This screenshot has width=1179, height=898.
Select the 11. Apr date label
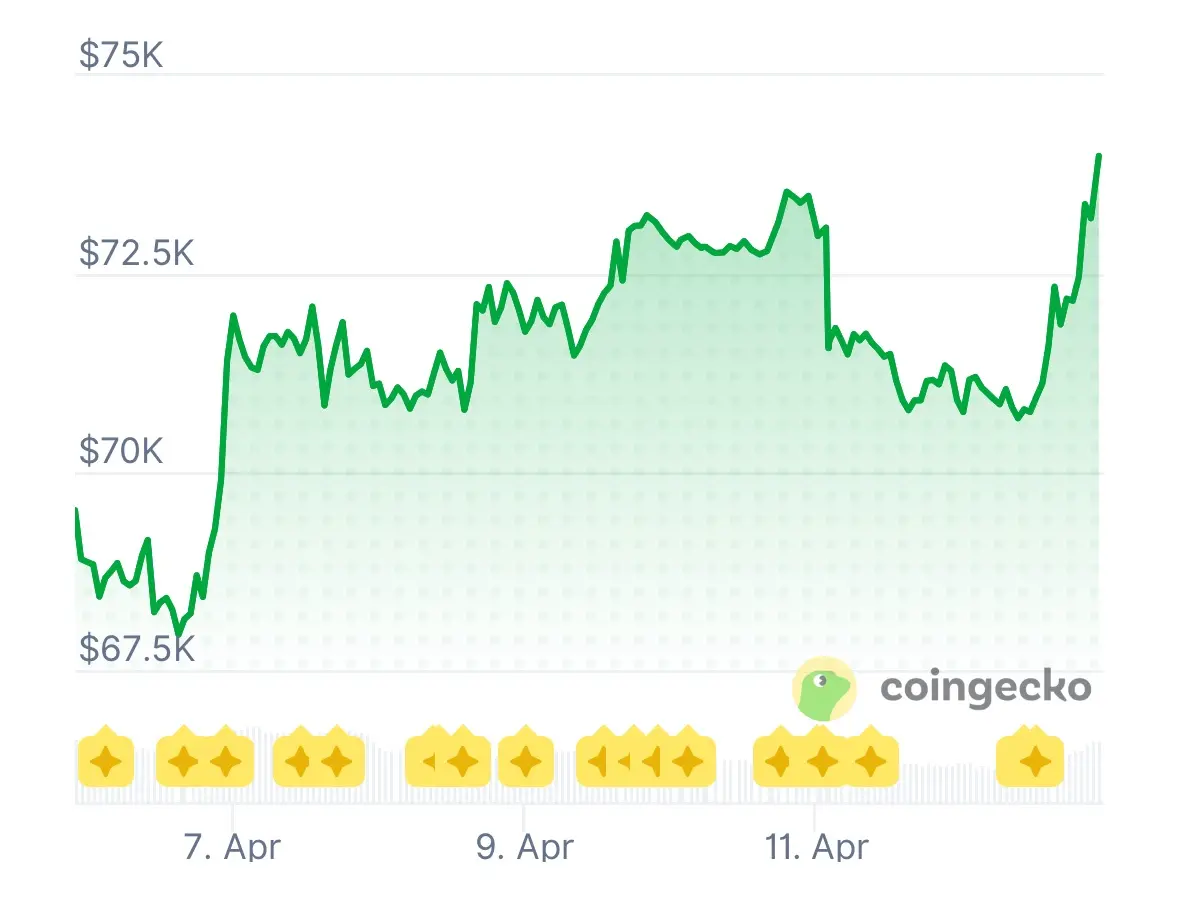pyautogui.click(x=816, y=847)
